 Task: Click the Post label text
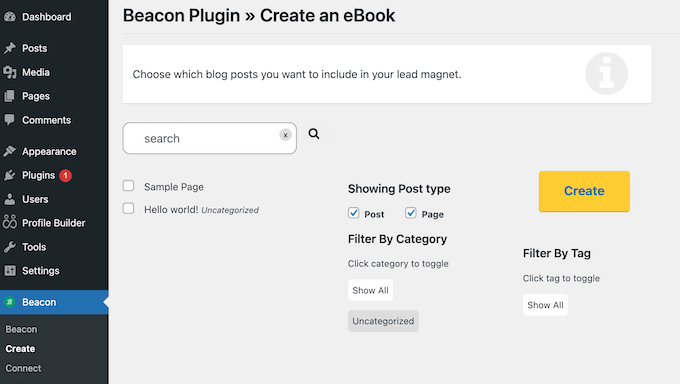point(374,214)
